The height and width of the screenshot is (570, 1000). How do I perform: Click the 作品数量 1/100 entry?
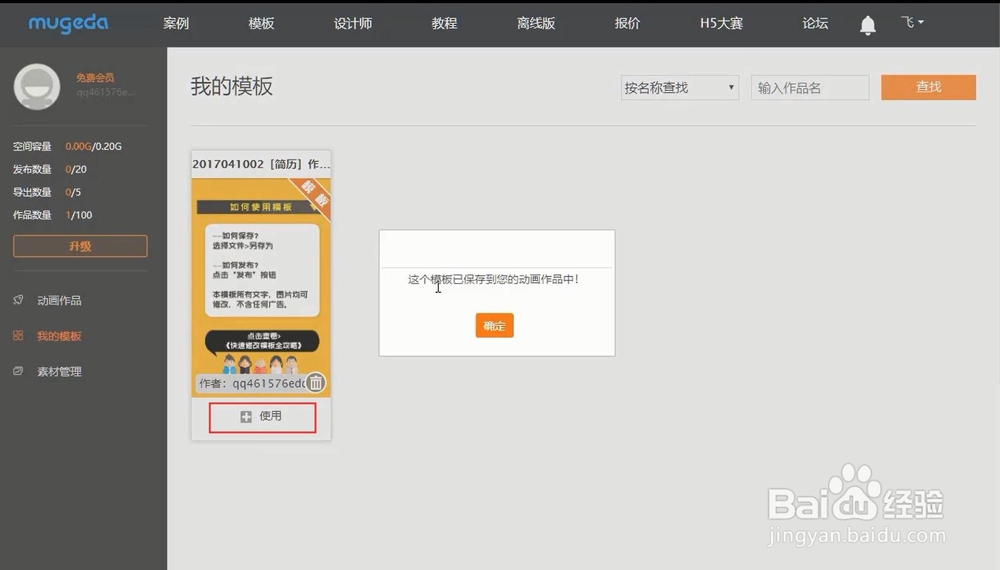pos(52,215)
